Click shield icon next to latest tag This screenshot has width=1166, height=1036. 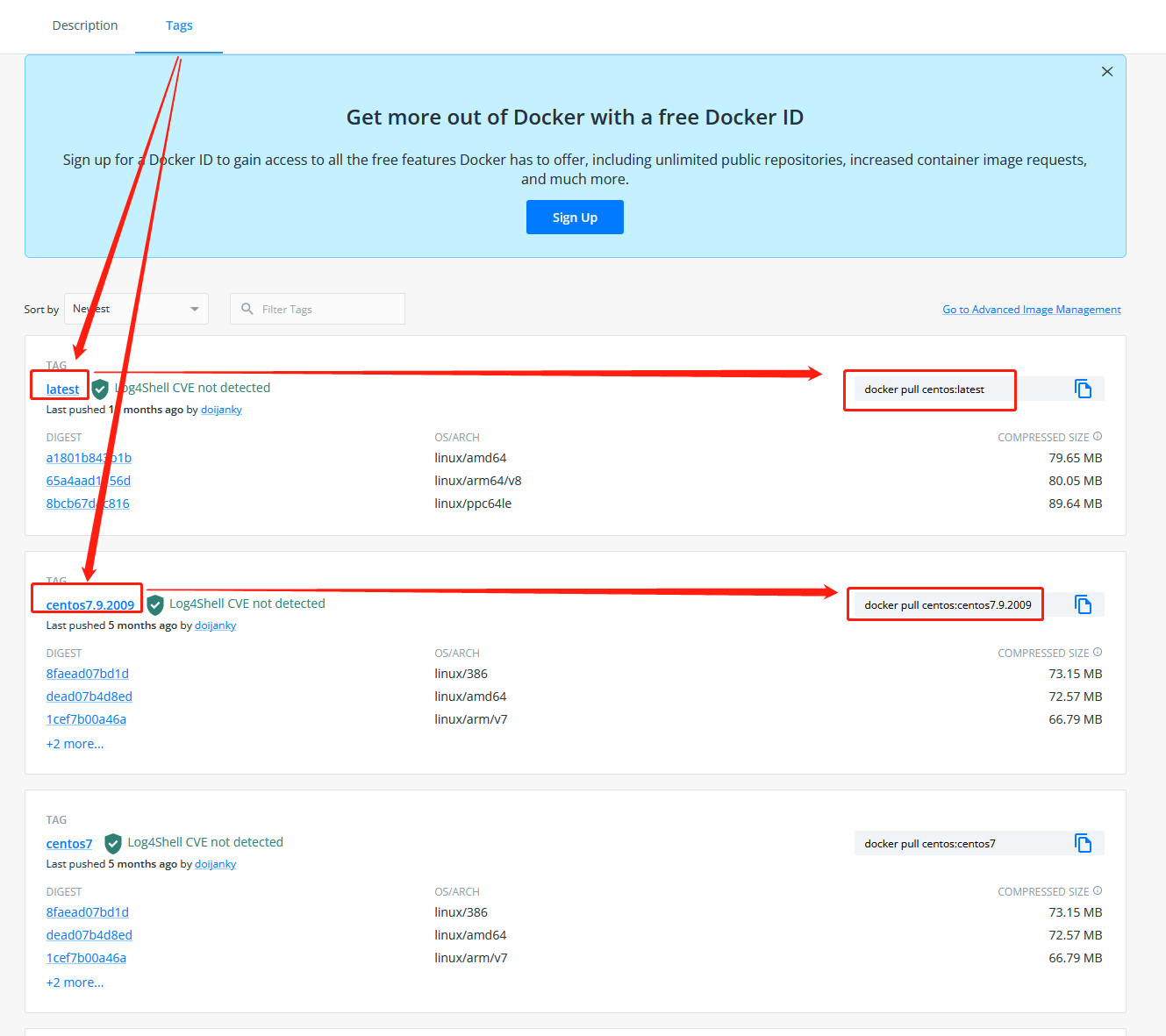pos(100,389)
